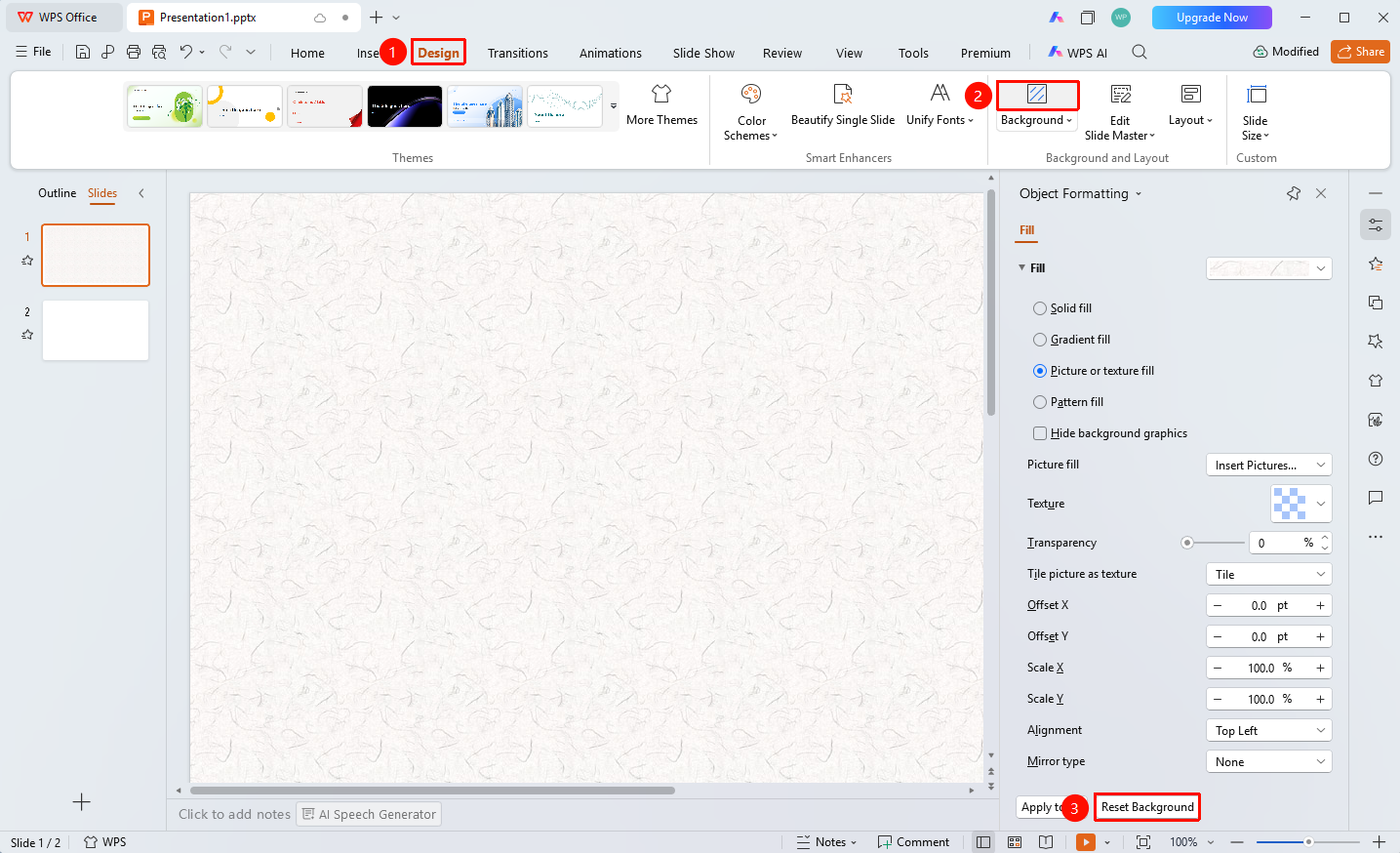Open the Texture dropdown
This screenshot has height=853, width=1400.
tap(1301, 504)
